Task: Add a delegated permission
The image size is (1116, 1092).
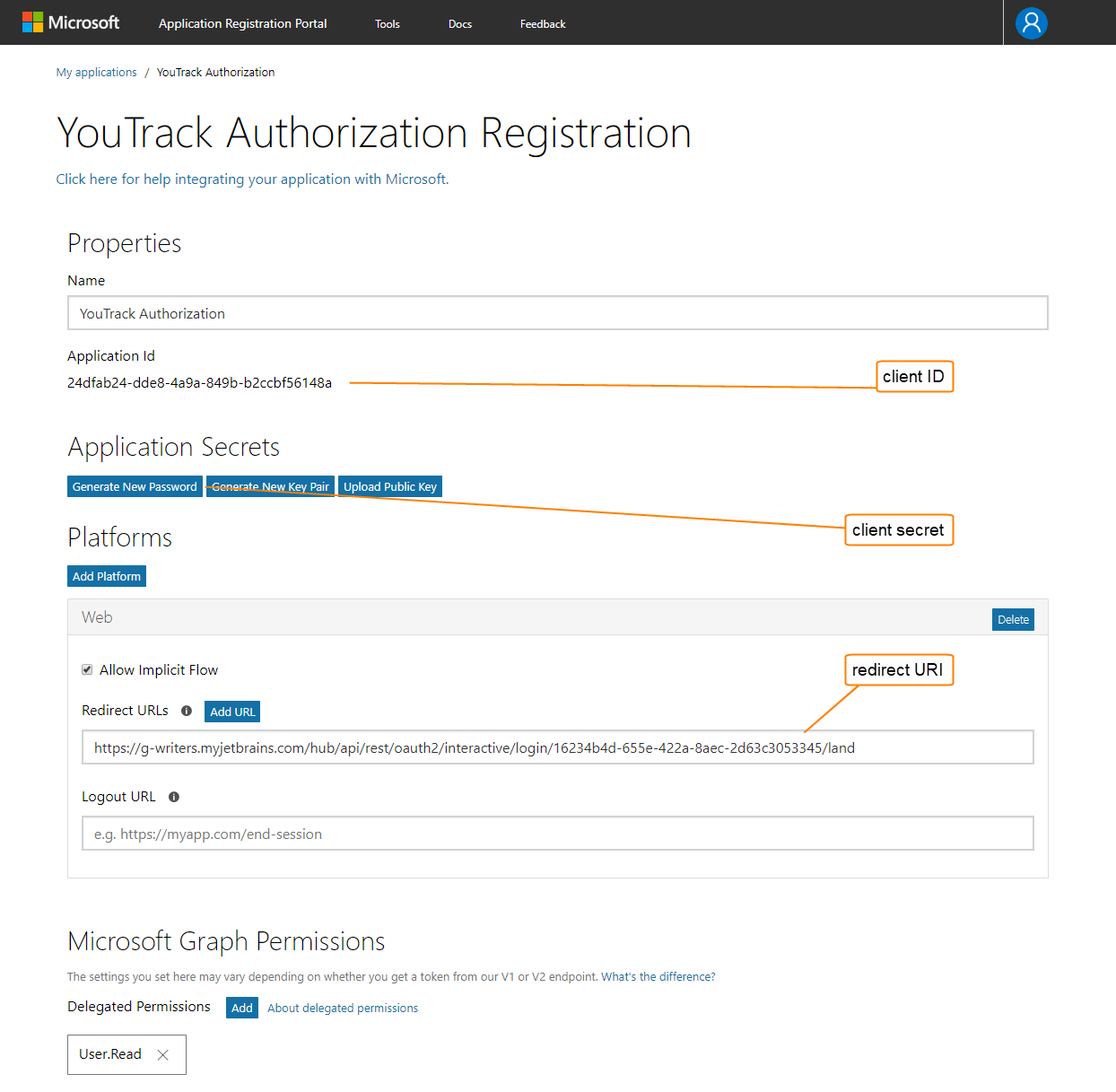Action: point(241,1008)
